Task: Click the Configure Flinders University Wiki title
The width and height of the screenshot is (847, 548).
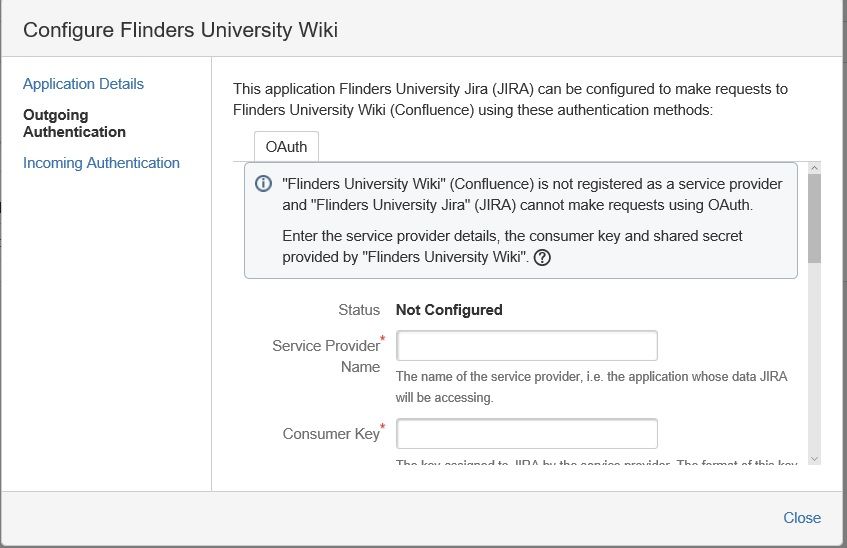Action: (x=180, y=30)
